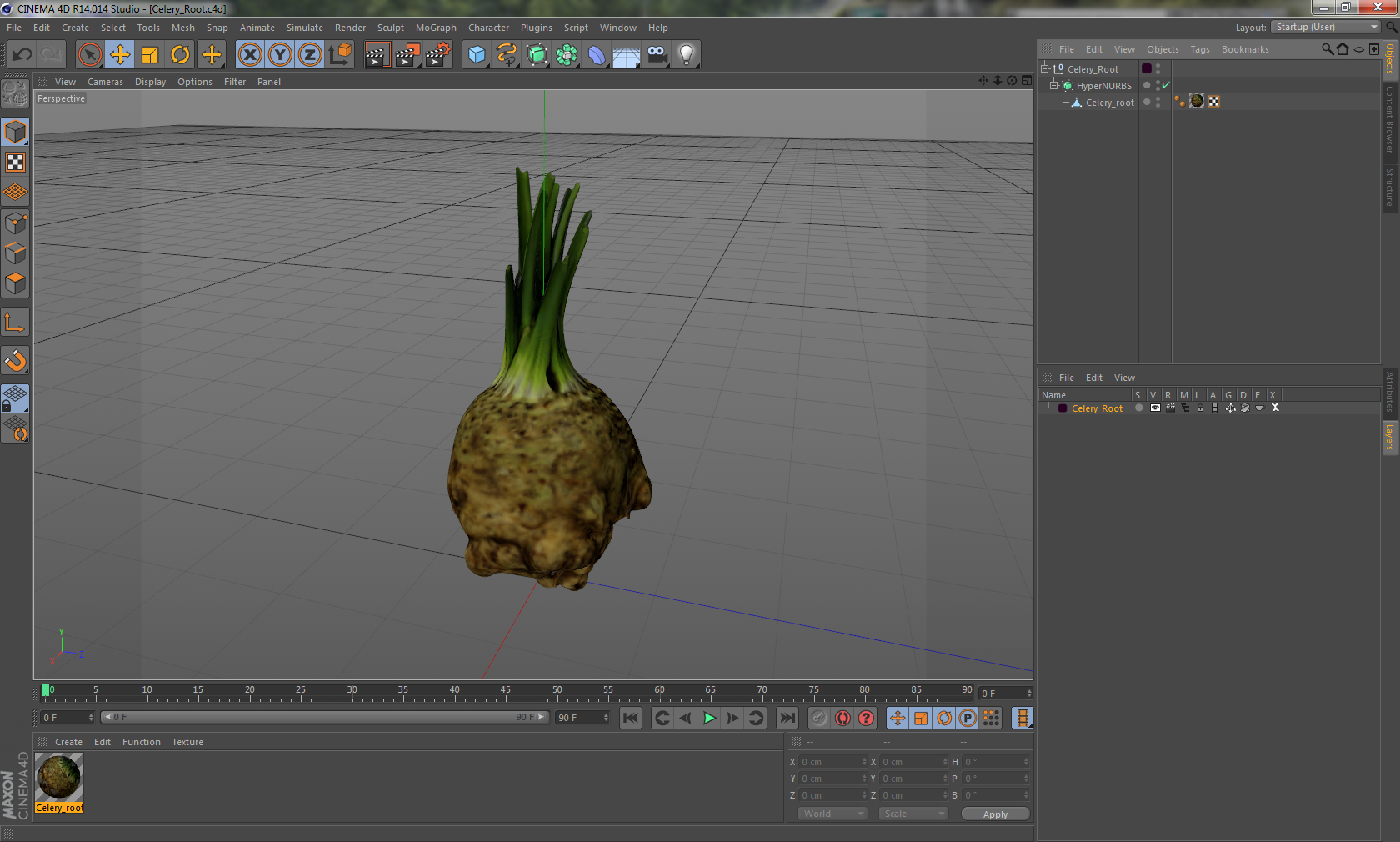Click Celery_Root layer color swatch in Objects
1400x842 pixels.
(x=1147, y=68)
